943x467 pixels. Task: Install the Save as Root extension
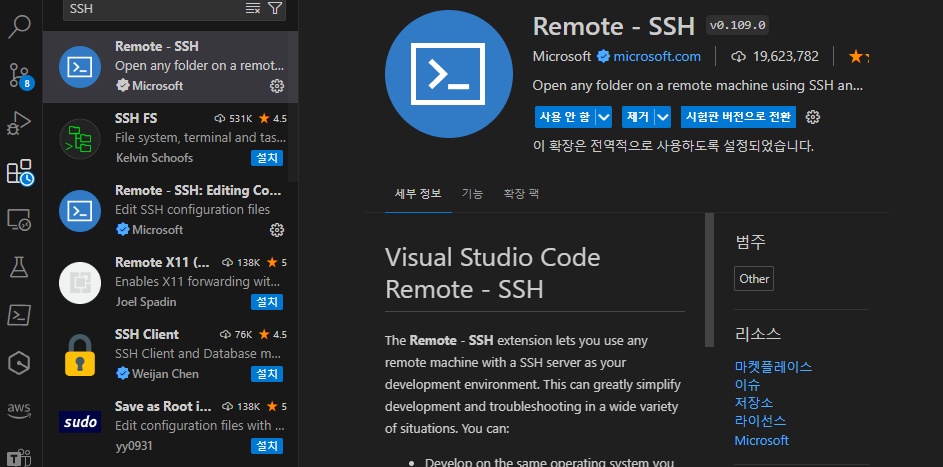[x=267, y=446]
